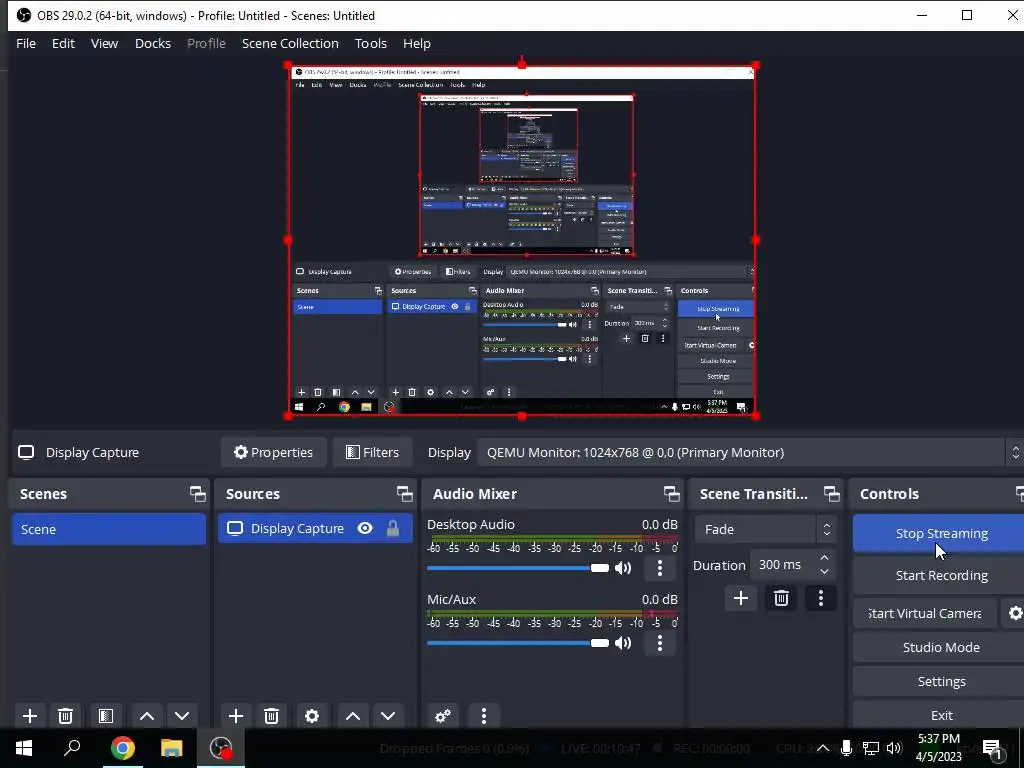Move source up arrow
The image size is (1024, 768).
coord(353,716)
